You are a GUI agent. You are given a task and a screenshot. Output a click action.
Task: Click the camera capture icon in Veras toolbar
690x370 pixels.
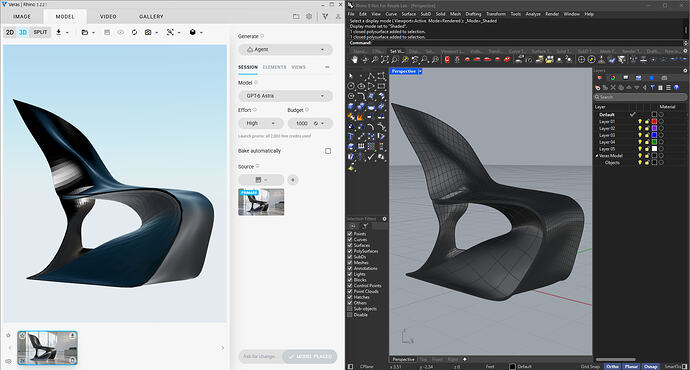148,33
